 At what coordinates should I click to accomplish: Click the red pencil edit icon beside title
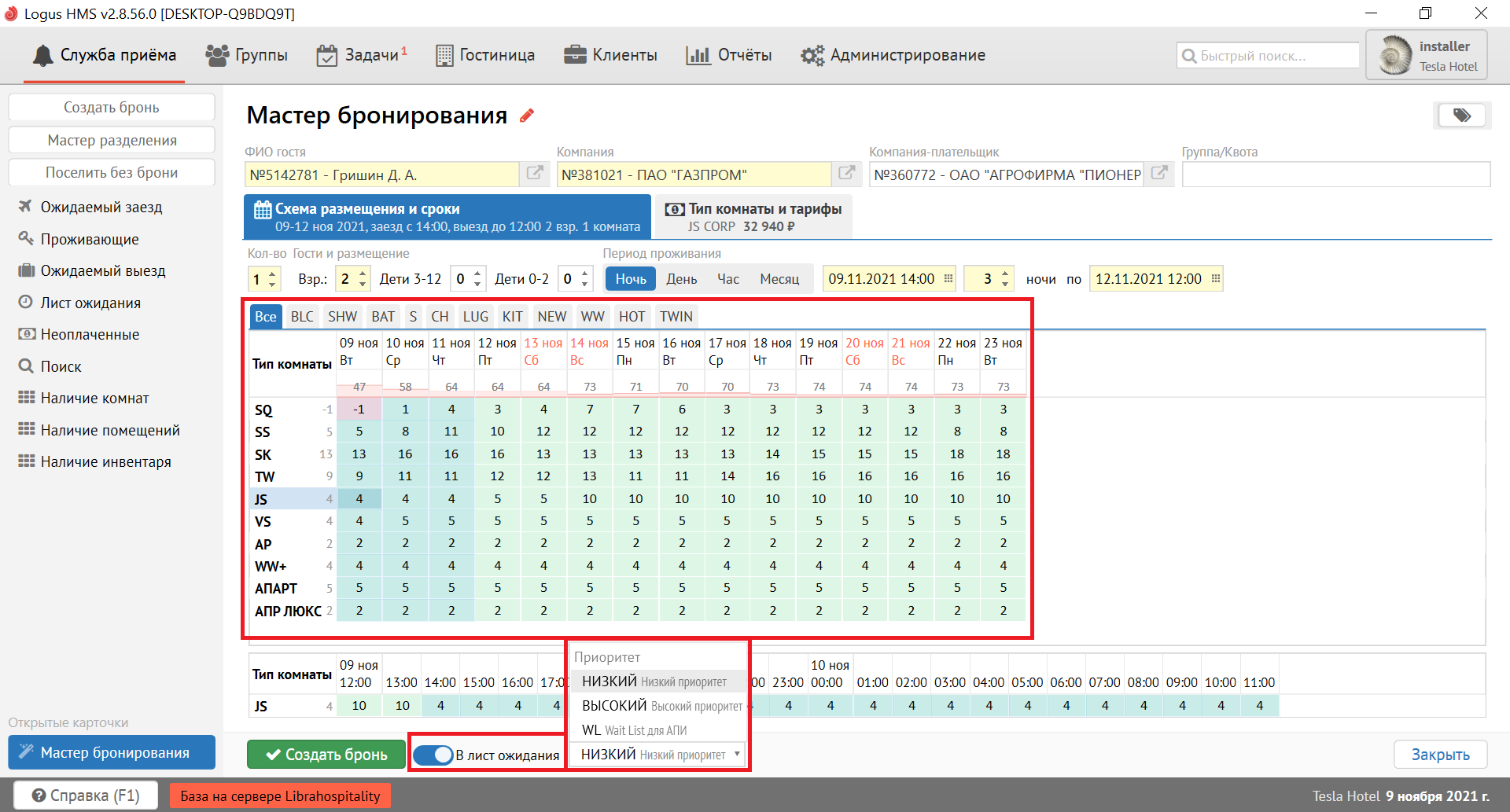tap(527, 116)
